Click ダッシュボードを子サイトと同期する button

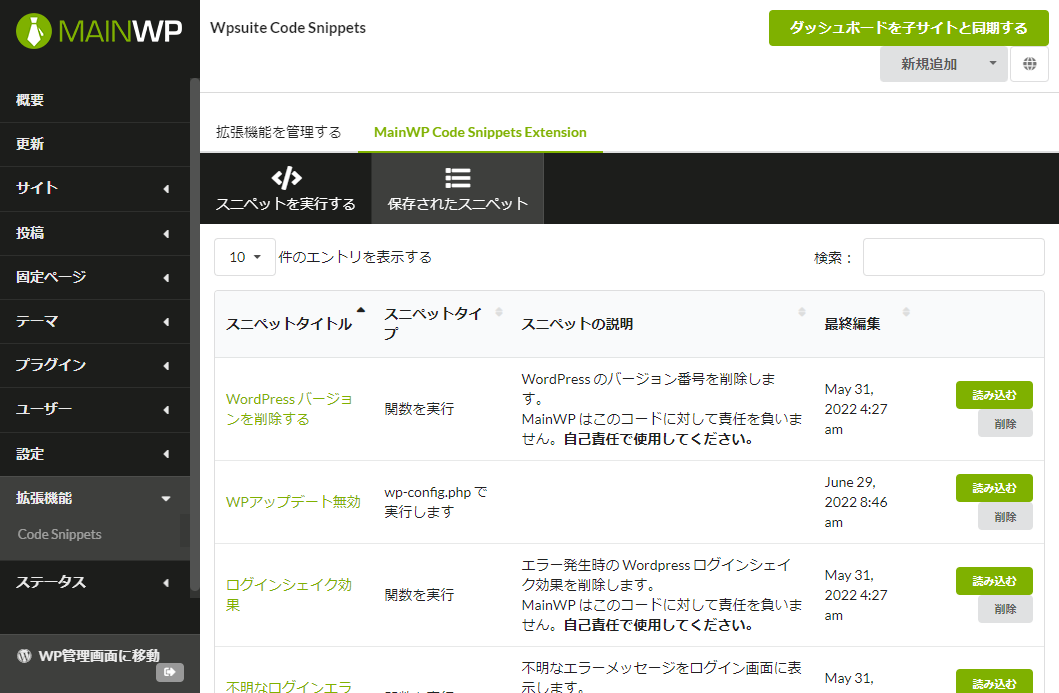tap(908, 28)
